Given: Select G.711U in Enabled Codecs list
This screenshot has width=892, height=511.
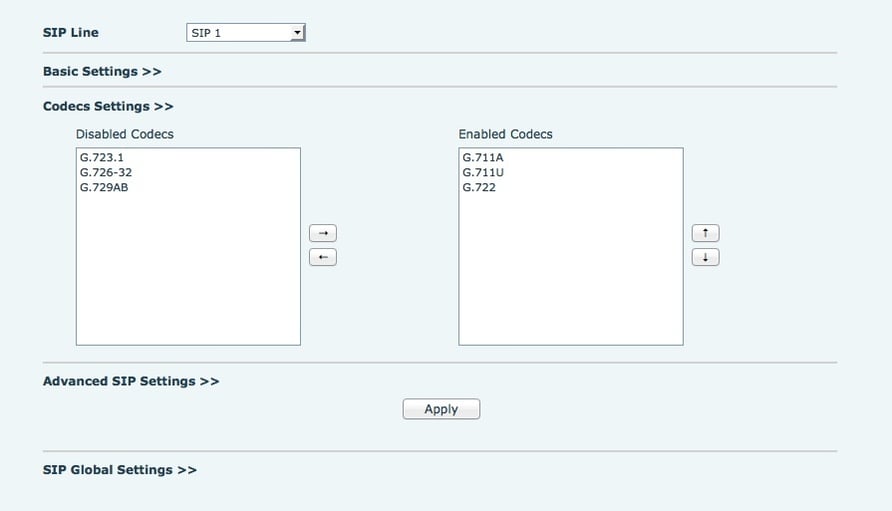Looking at the screenshot, I should click(x=483, y=172).
